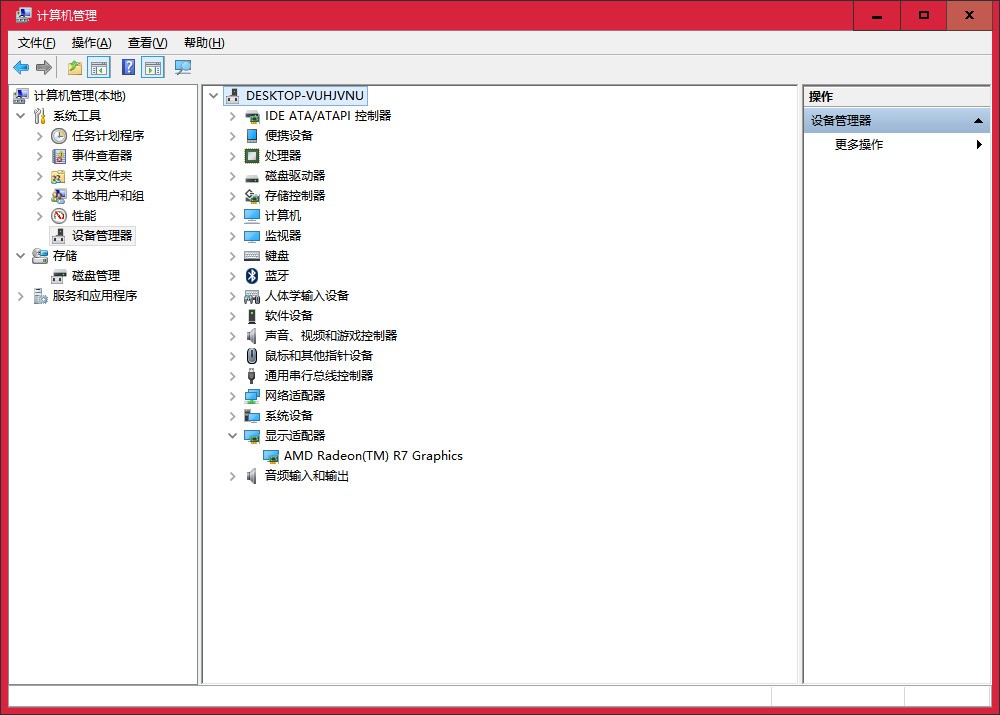Collapse the 设备管理器 actions section arrow
Viewport: 1000px width, 715px height.
click(978, 121)
